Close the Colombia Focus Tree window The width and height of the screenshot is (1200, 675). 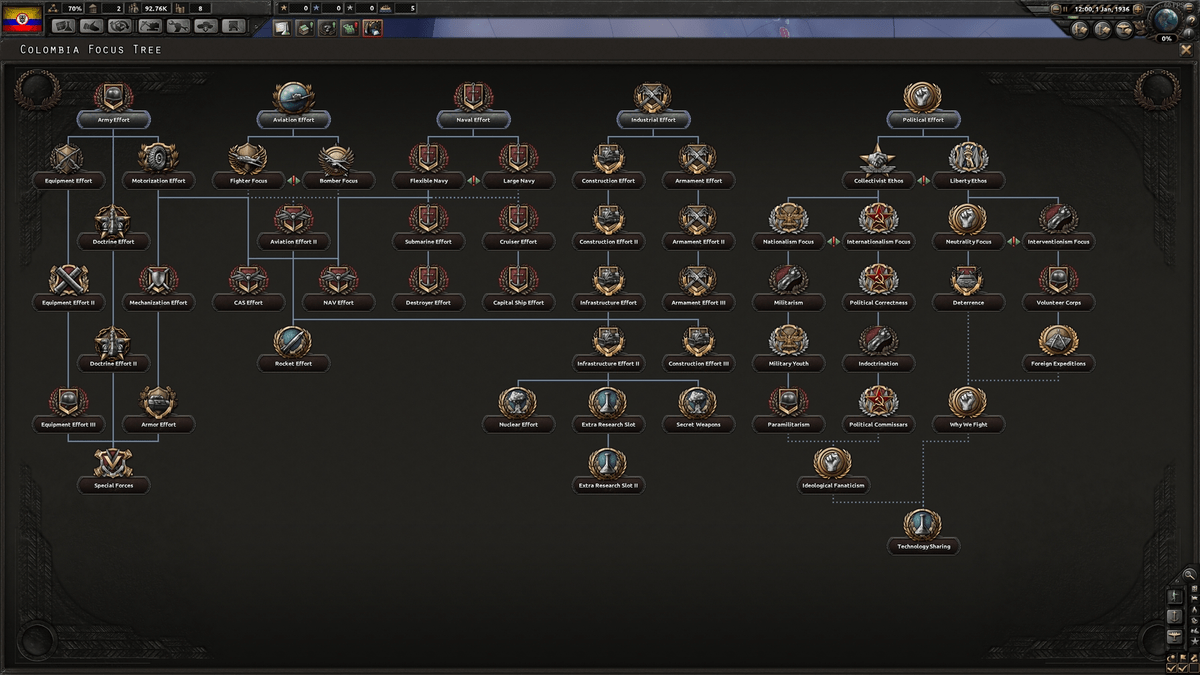1187,50
